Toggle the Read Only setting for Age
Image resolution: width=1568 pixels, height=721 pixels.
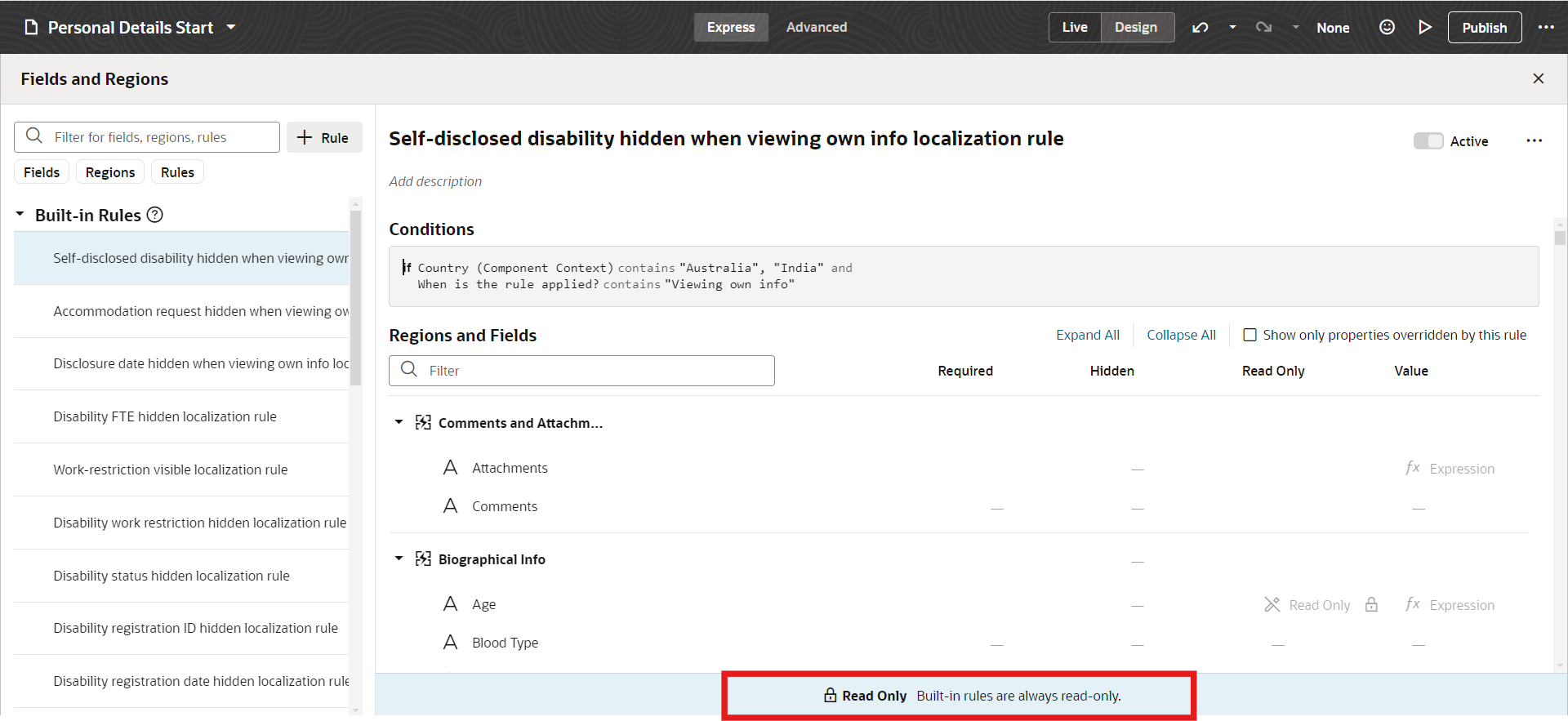tap(1307, 604)
